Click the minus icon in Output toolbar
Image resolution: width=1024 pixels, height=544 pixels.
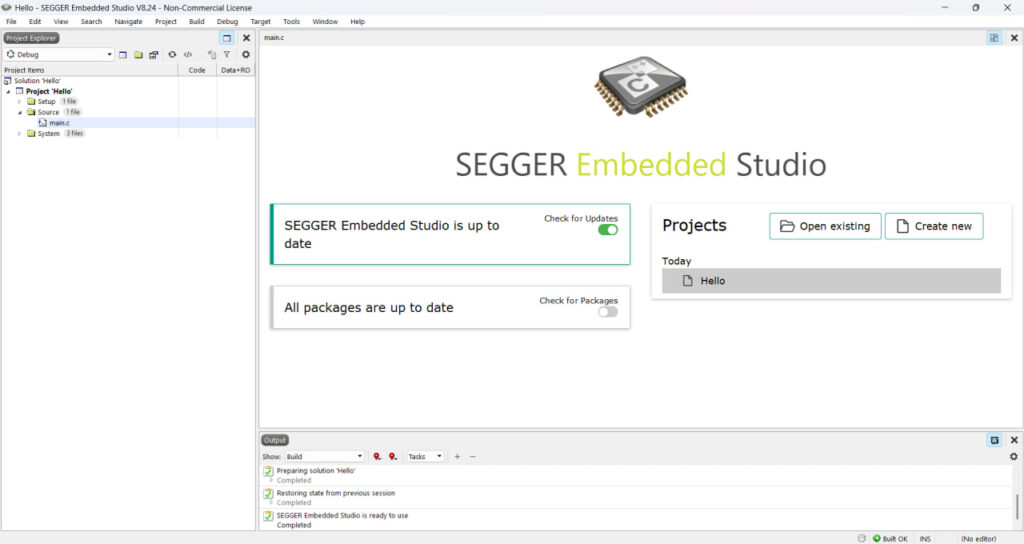coord(473,456)
